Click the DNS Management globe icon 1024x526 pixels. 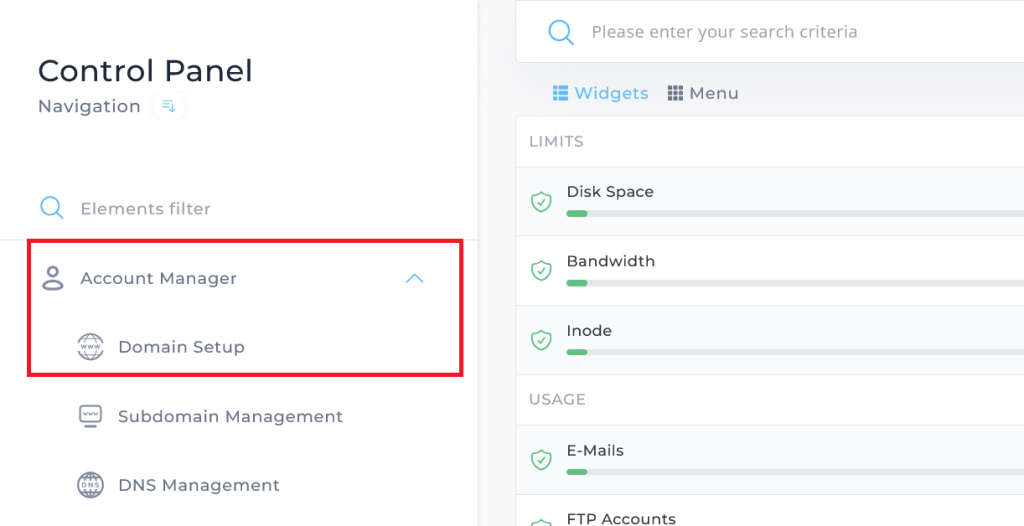pyautogui.click(x=90, y=485)
